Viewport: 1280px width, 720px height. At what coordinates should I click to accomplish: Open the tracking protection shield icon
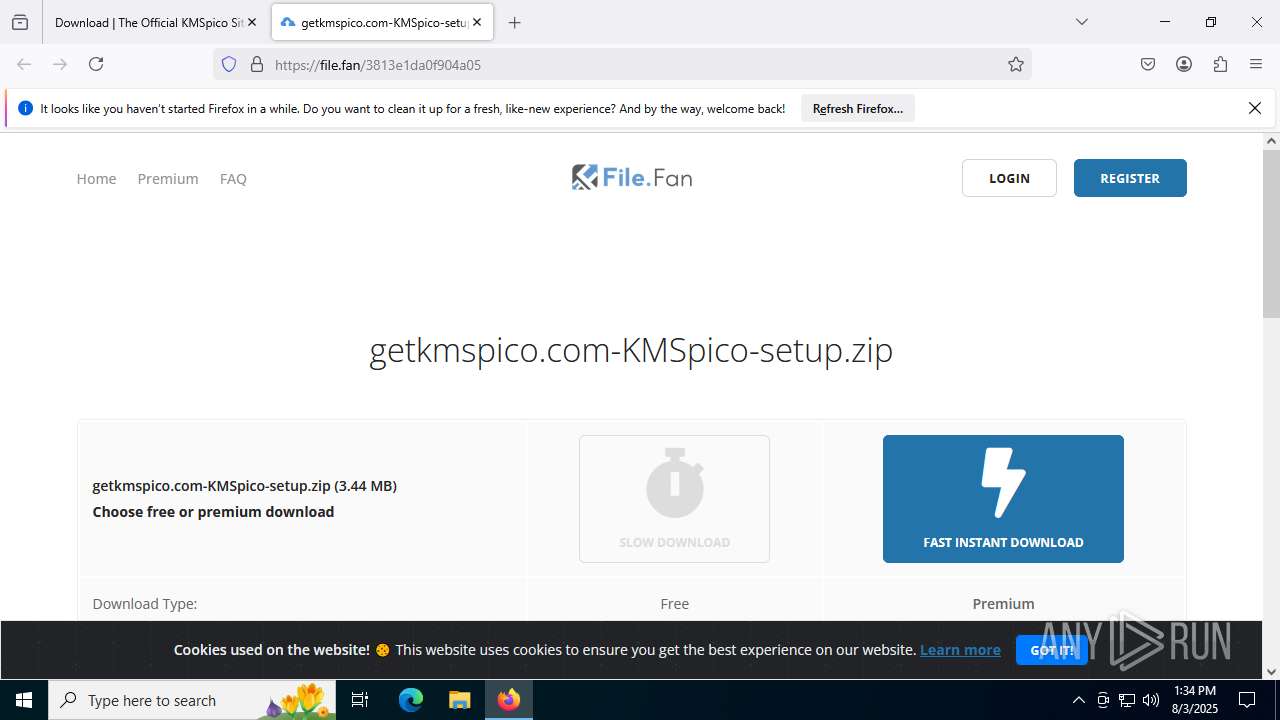pos(229,64)
